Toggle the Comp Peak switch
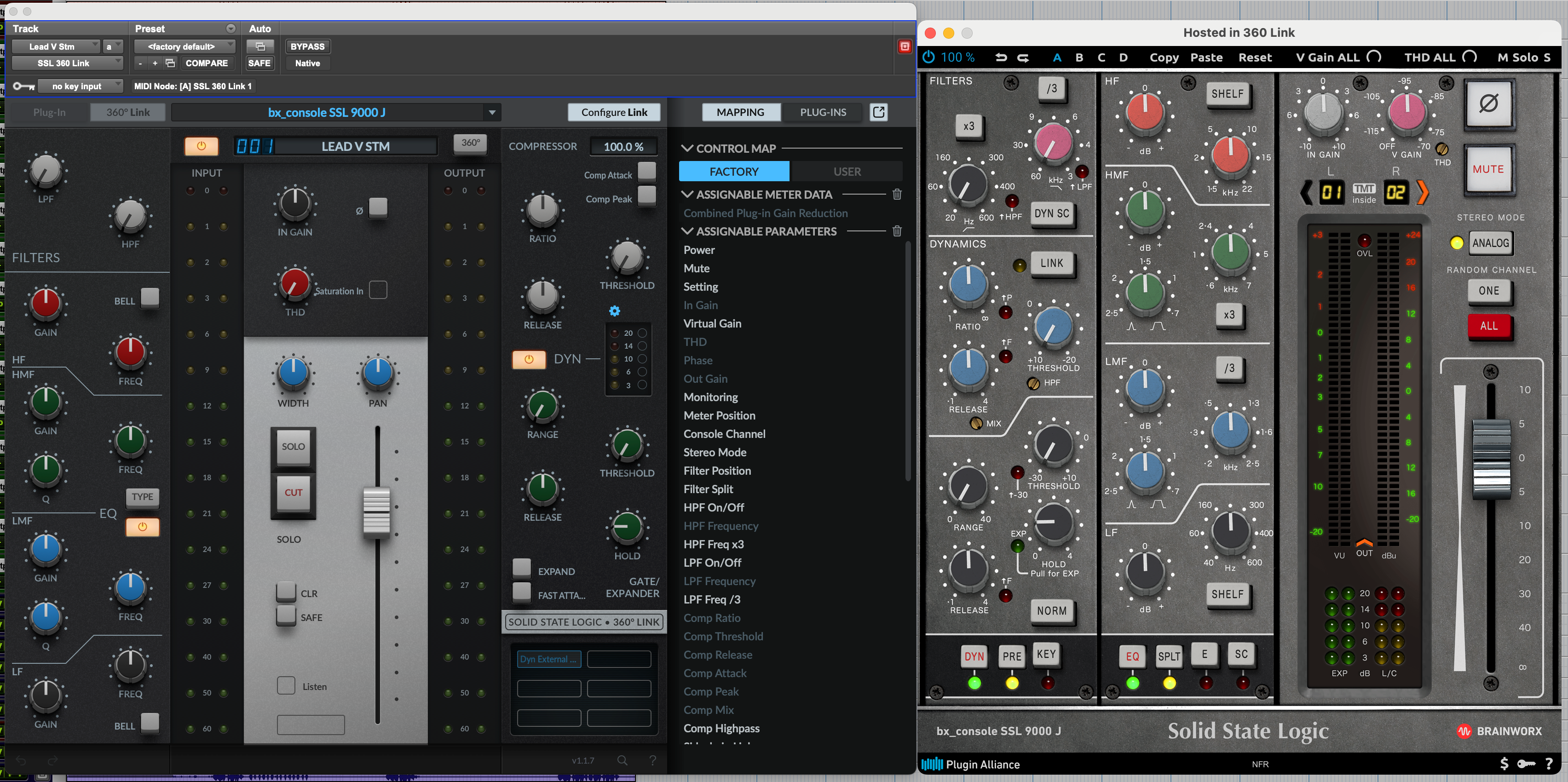Viewport: 1568px width, 782px height. [646, 195]
